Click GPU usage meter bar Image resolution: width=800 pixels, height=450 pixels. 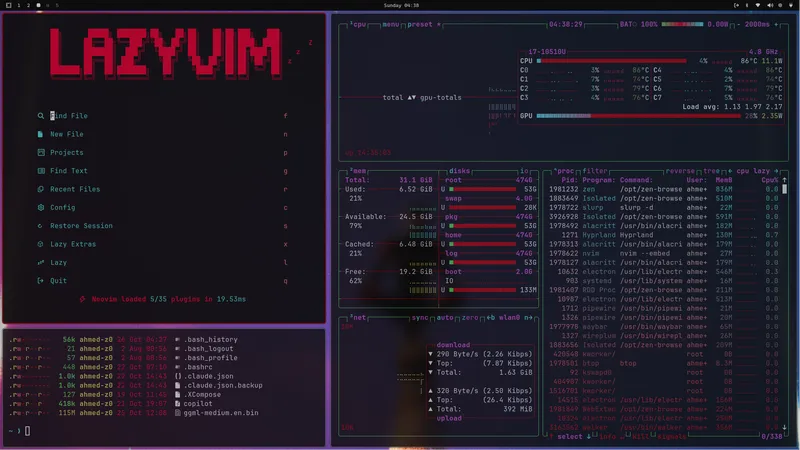click(x=638, y=116)
